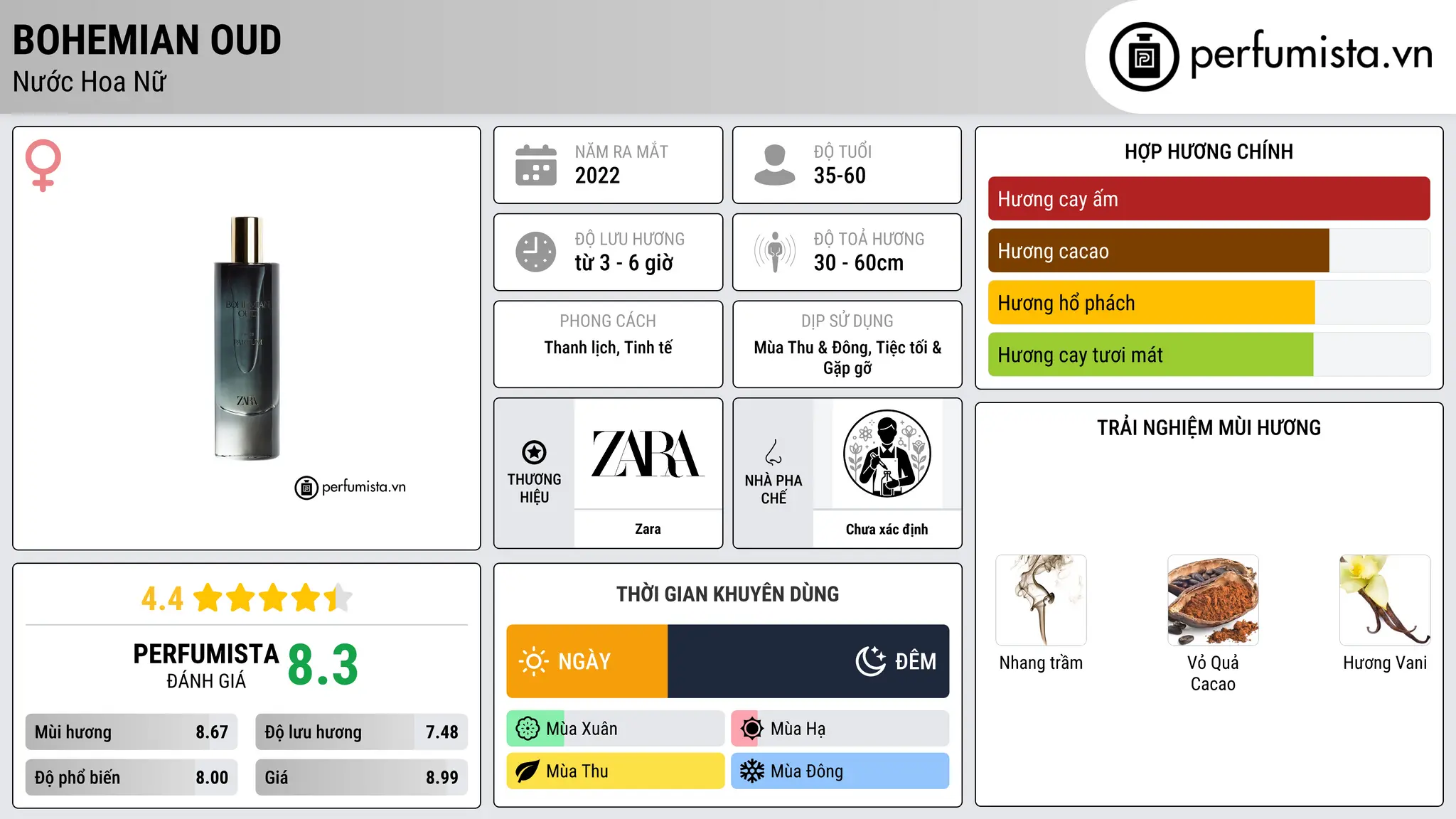Click the 4.4 rating number

coord(162,599)
